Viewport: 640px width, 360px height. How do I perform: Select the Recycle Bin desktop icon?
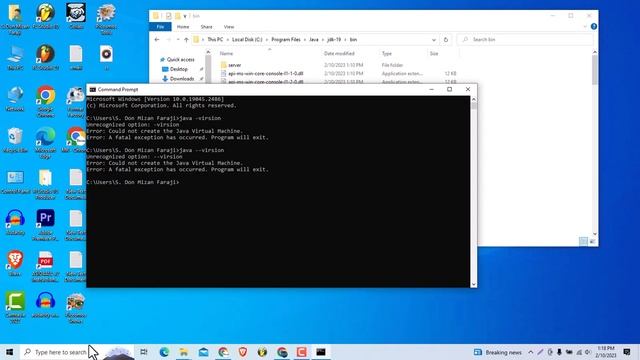[15, 140]
